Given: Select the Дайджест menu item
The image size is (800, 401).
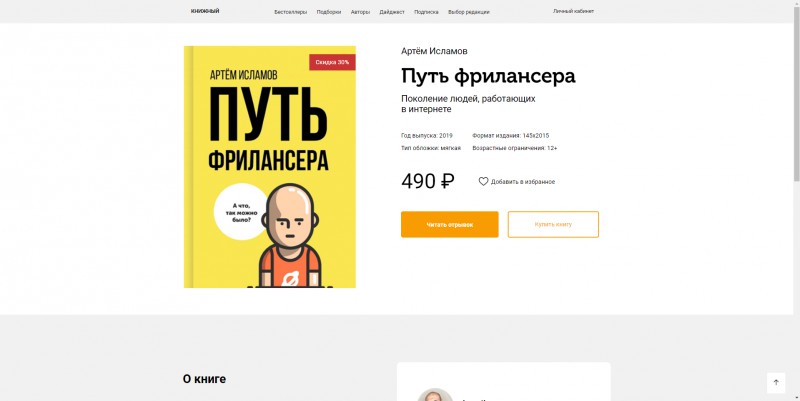Looking at the screenshot, I should [x=392, y=12].
